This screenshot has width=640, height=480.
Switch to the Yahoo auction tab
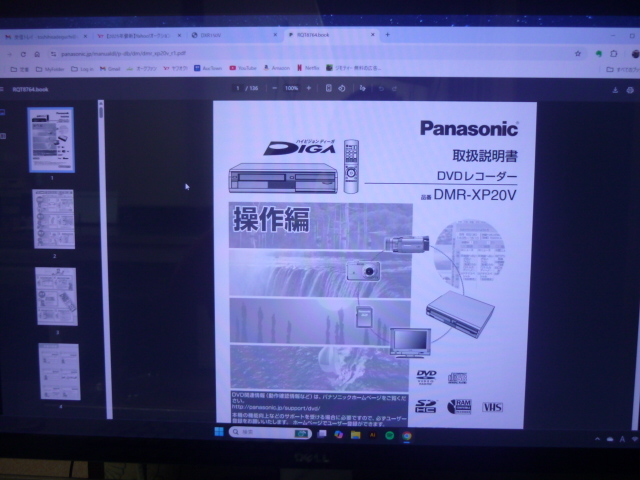[139, 36]
